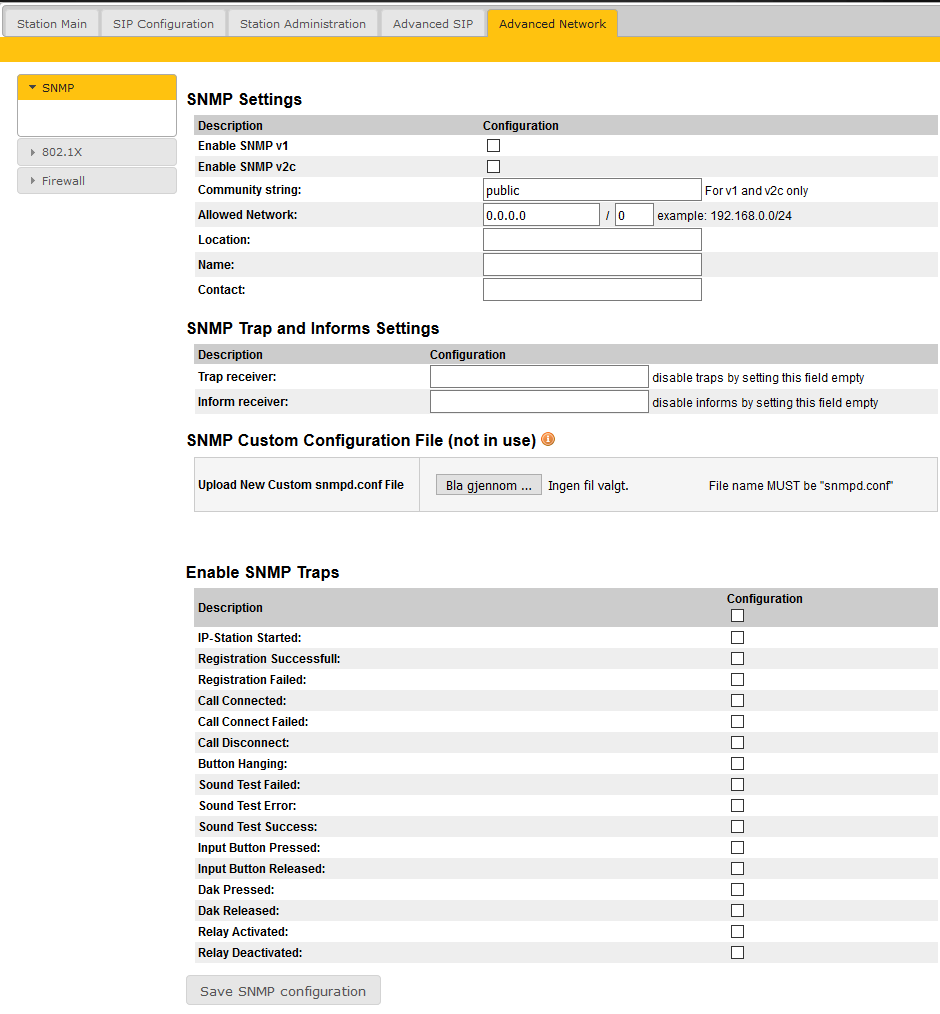Expand the 802.1X sidebar section
This screenshot has height=1014, width=940.
coord(97,152)
